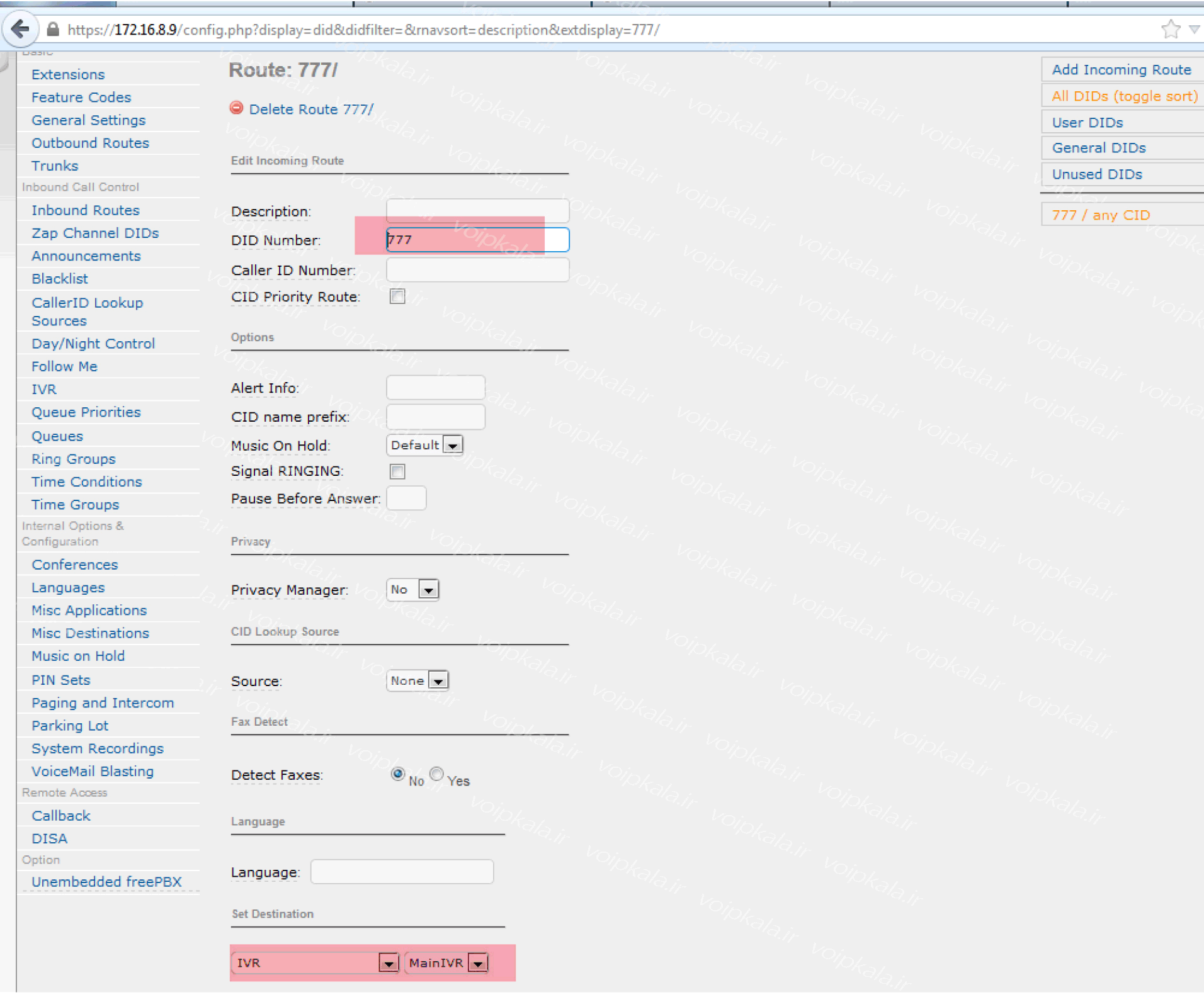Open Follow Me in sidebar
Image resolution: width=1204 pixels, height=997 pixels.
click(x=64, y=366)
